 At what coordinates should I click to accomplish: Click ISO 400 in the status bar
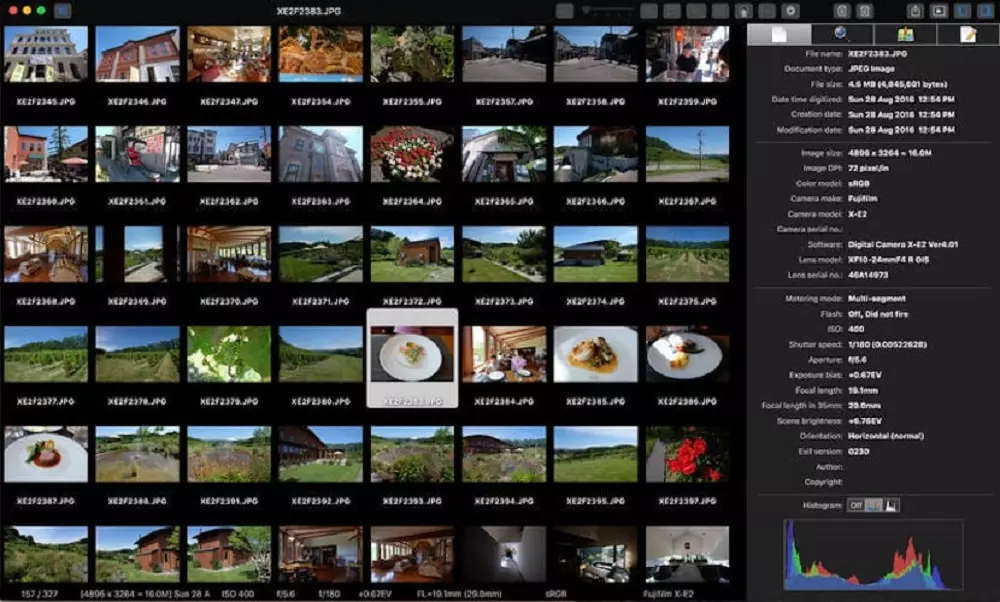pos(238,594)
